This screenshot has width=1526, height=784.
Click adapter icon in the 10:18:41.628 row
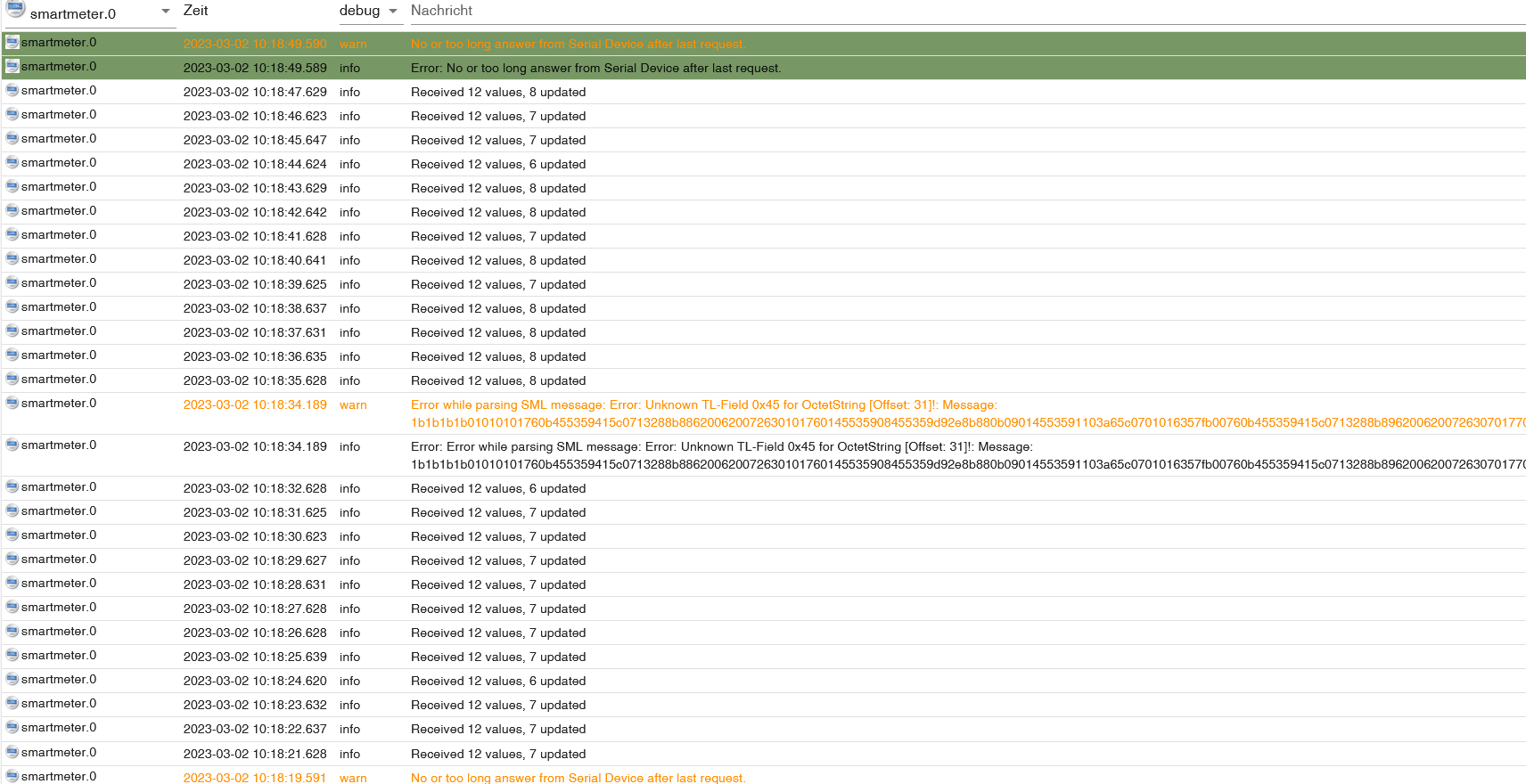12,234
